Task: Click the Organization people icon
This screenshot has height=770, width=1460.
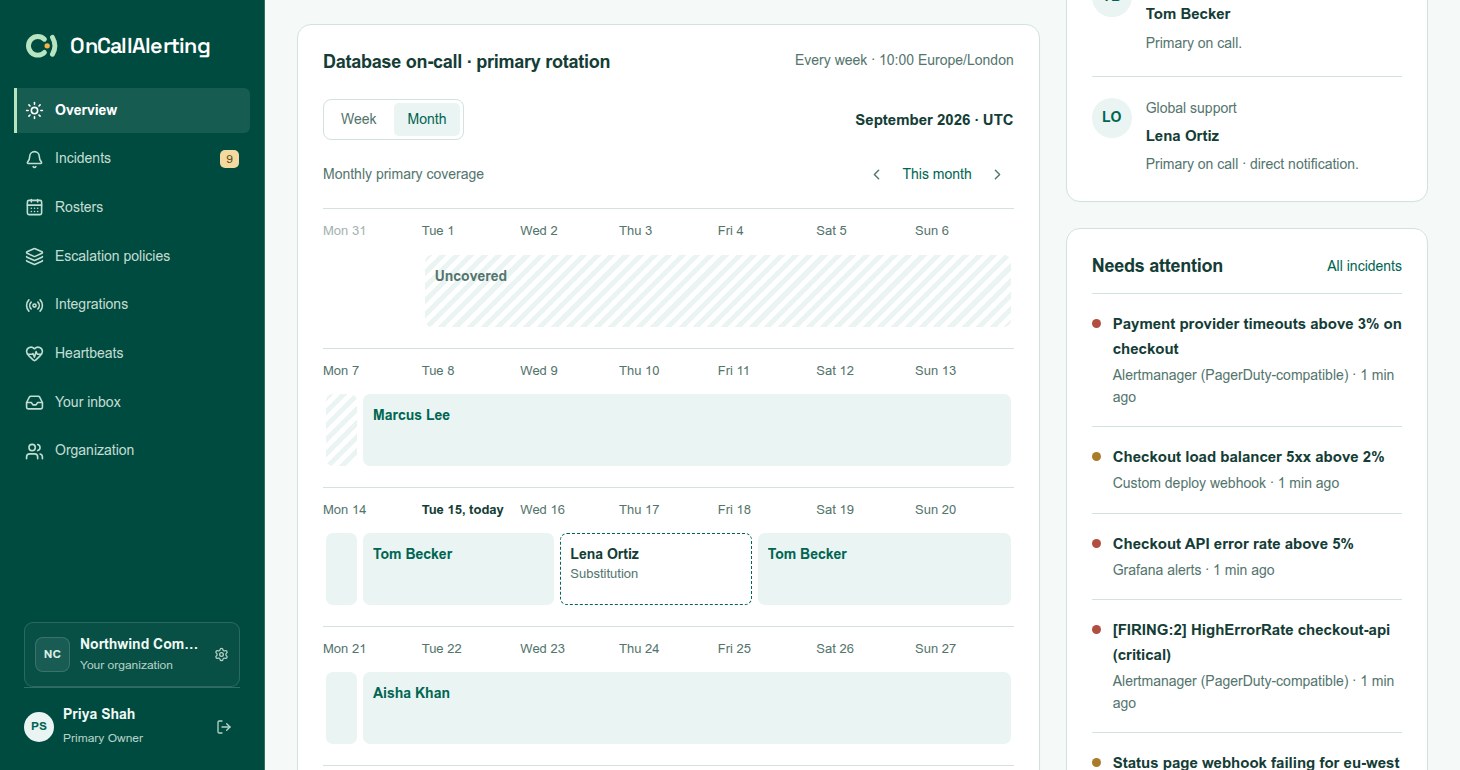Action: pos(35,451)
